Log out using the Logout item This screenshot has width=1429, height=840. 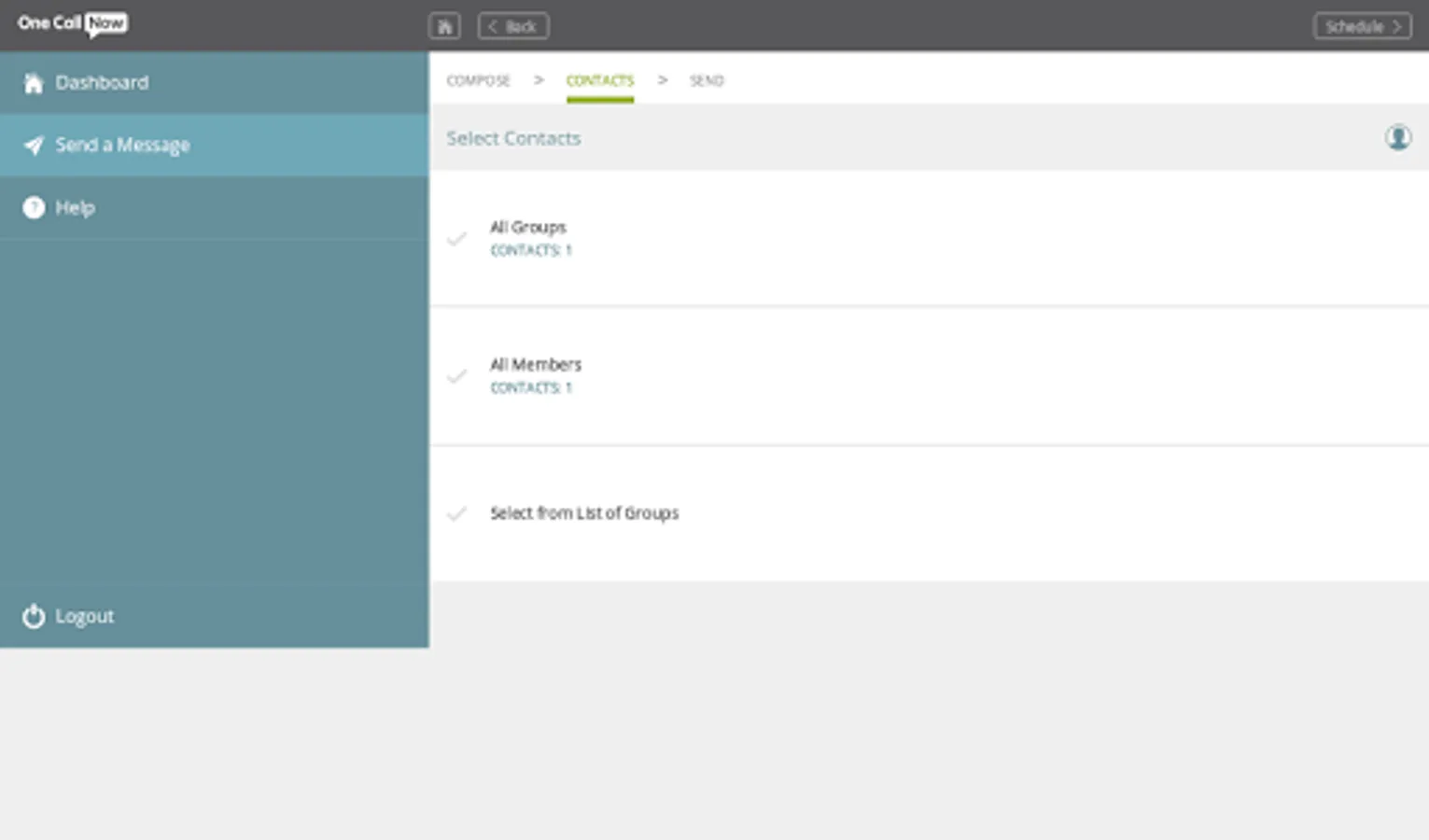(214, 616)
